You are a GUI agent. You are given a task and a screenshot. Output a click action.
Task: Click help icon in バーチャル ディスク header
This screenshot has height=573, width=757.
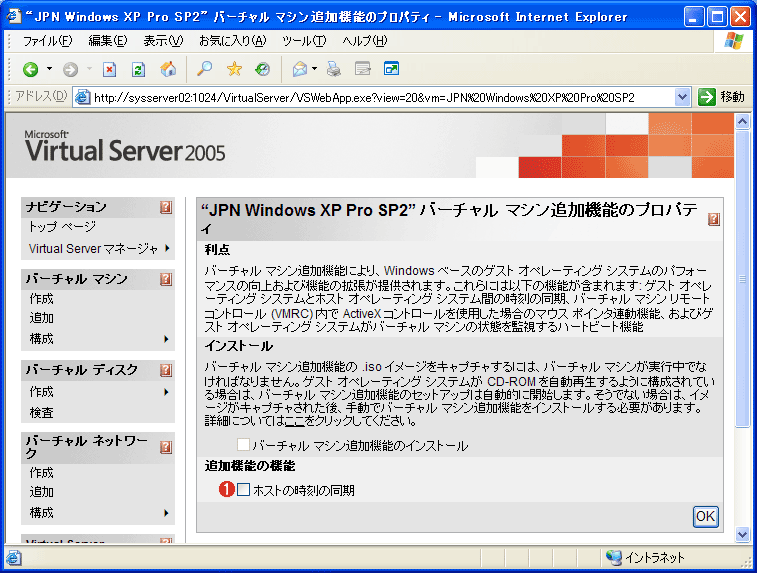tap(166, 370)
